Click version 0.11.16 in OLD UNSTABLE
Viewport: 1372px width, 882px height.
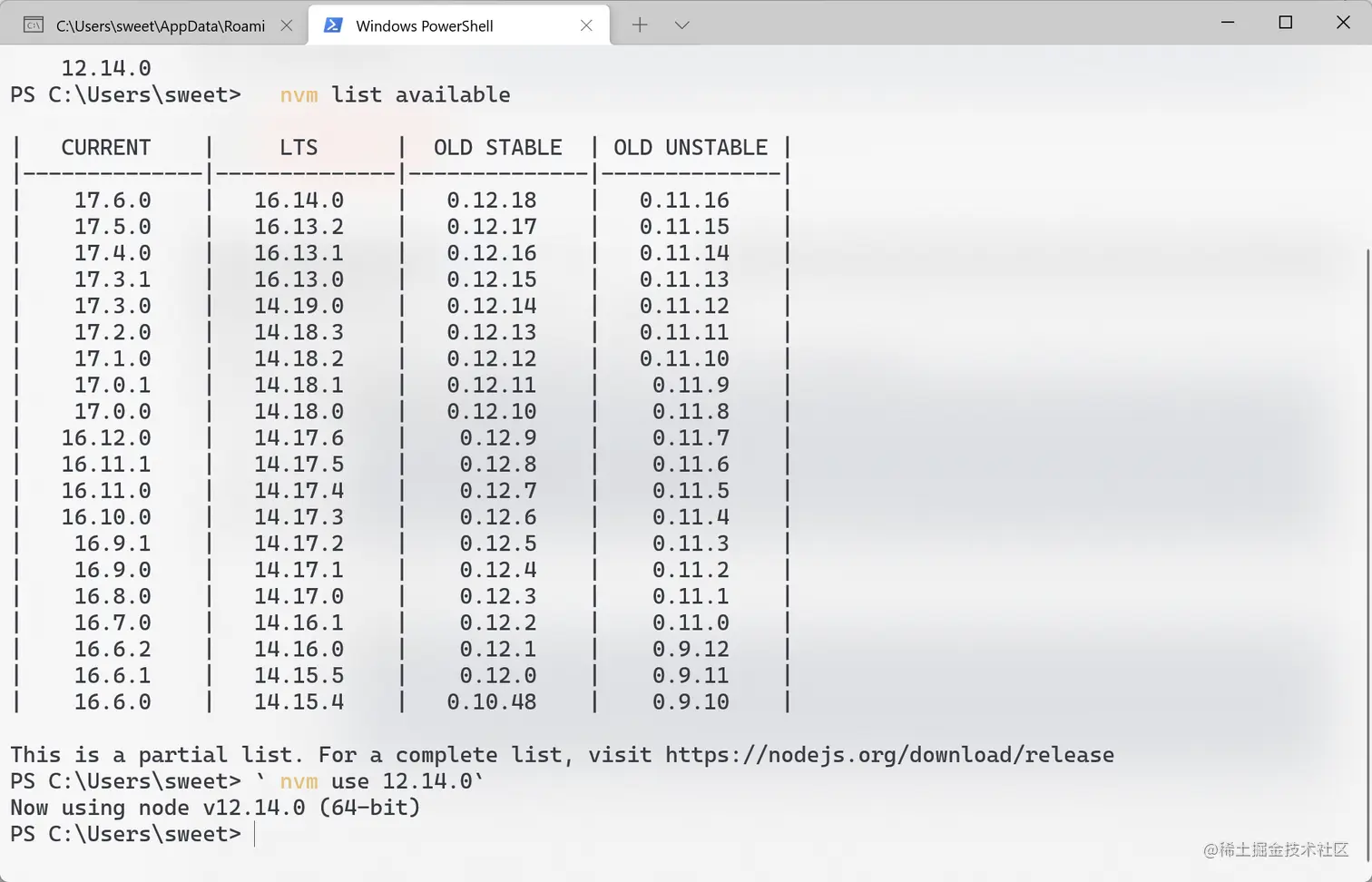[684, 201]
